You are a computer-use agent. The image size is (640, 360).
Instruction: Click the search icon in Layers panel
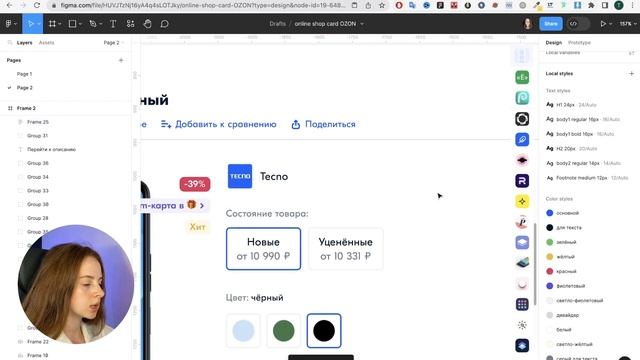tap(10, 42)
